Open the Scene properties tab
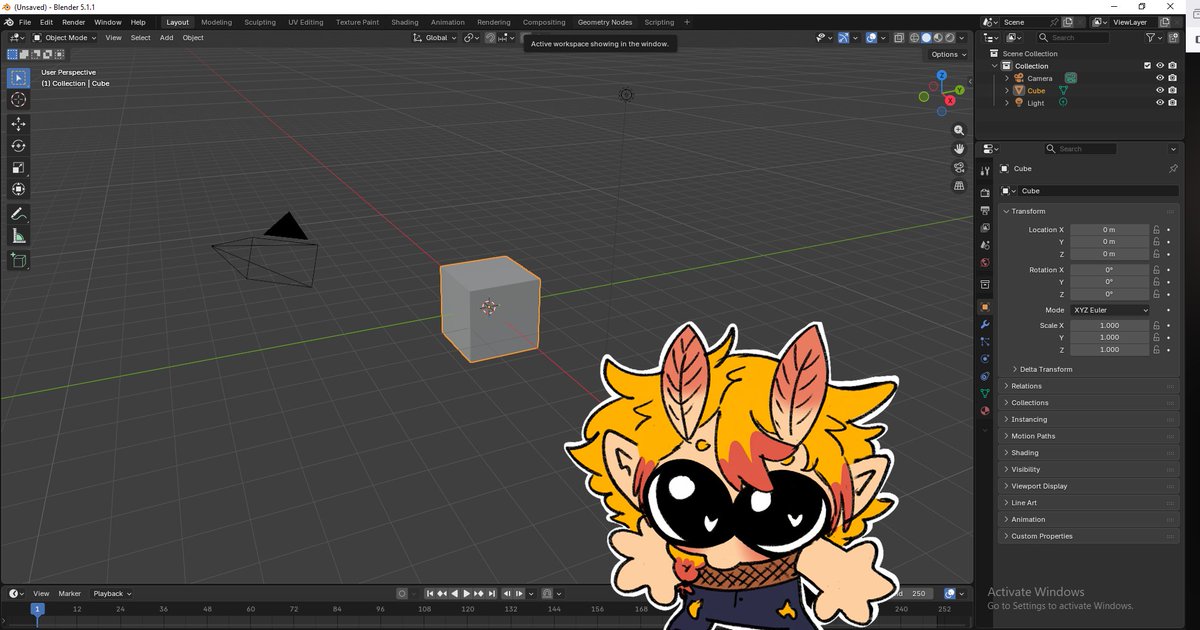 point(985,245)
